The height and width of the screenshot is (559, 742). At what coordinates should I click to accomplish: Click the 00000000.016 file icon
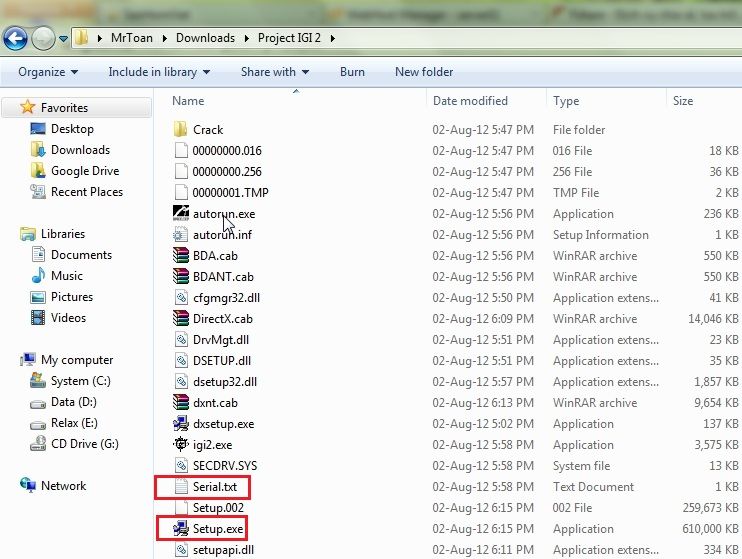[181, 151]
